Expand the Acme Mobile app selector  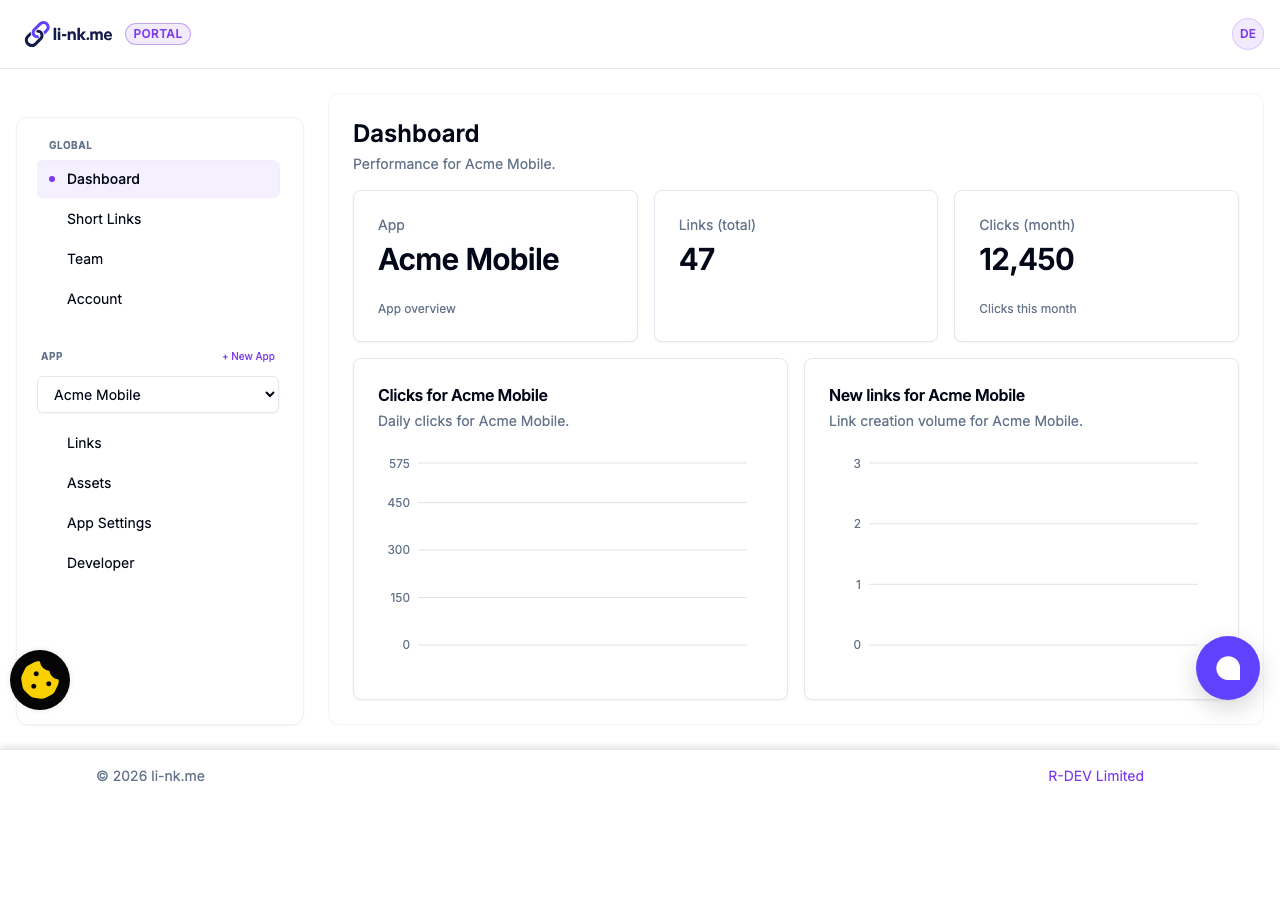(x=158, y=395)
